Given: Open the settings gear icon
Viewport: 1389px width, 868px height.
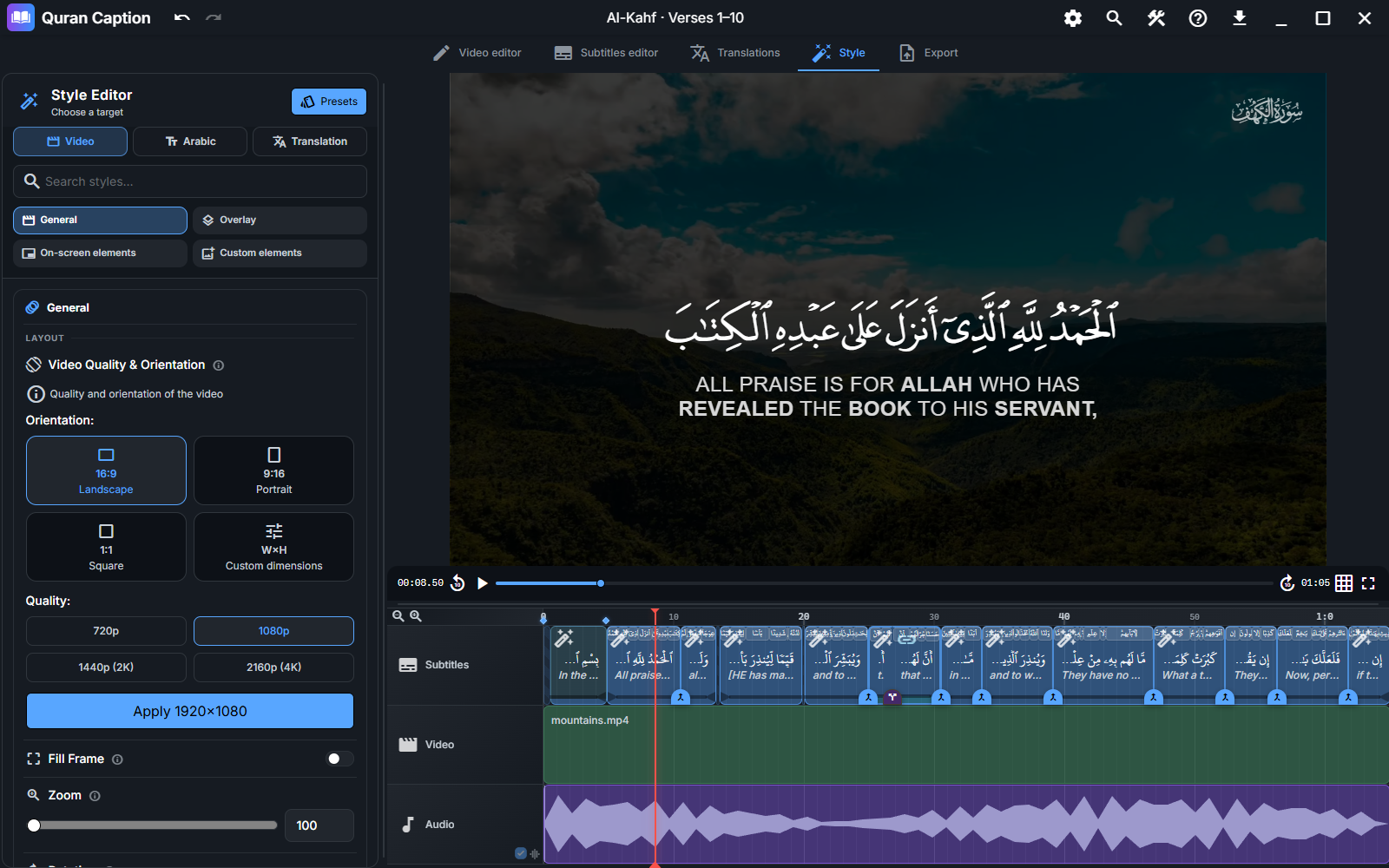Looking at the screenshot, I should tap(1073, 18).
